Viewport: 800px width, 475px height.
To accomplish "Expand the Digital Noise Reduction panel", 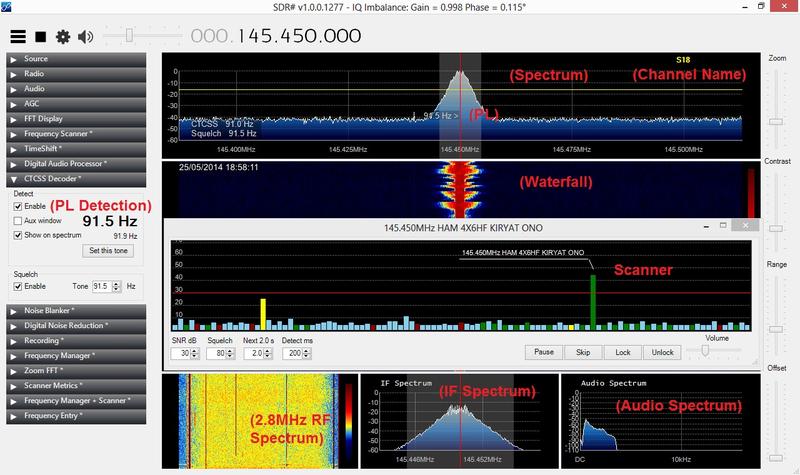I will click(76, 326).
